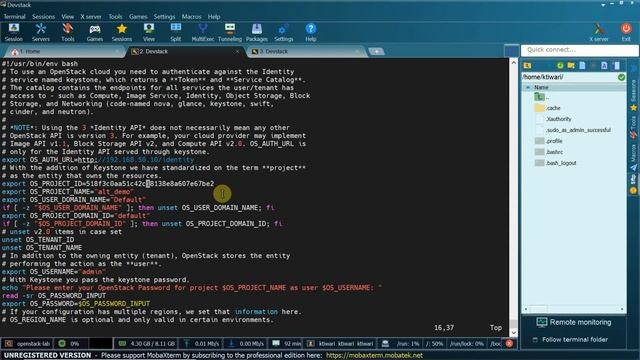Click the SFTP new folder icon
The width and height of the screenshot is (640, 360).
point(571,65)
